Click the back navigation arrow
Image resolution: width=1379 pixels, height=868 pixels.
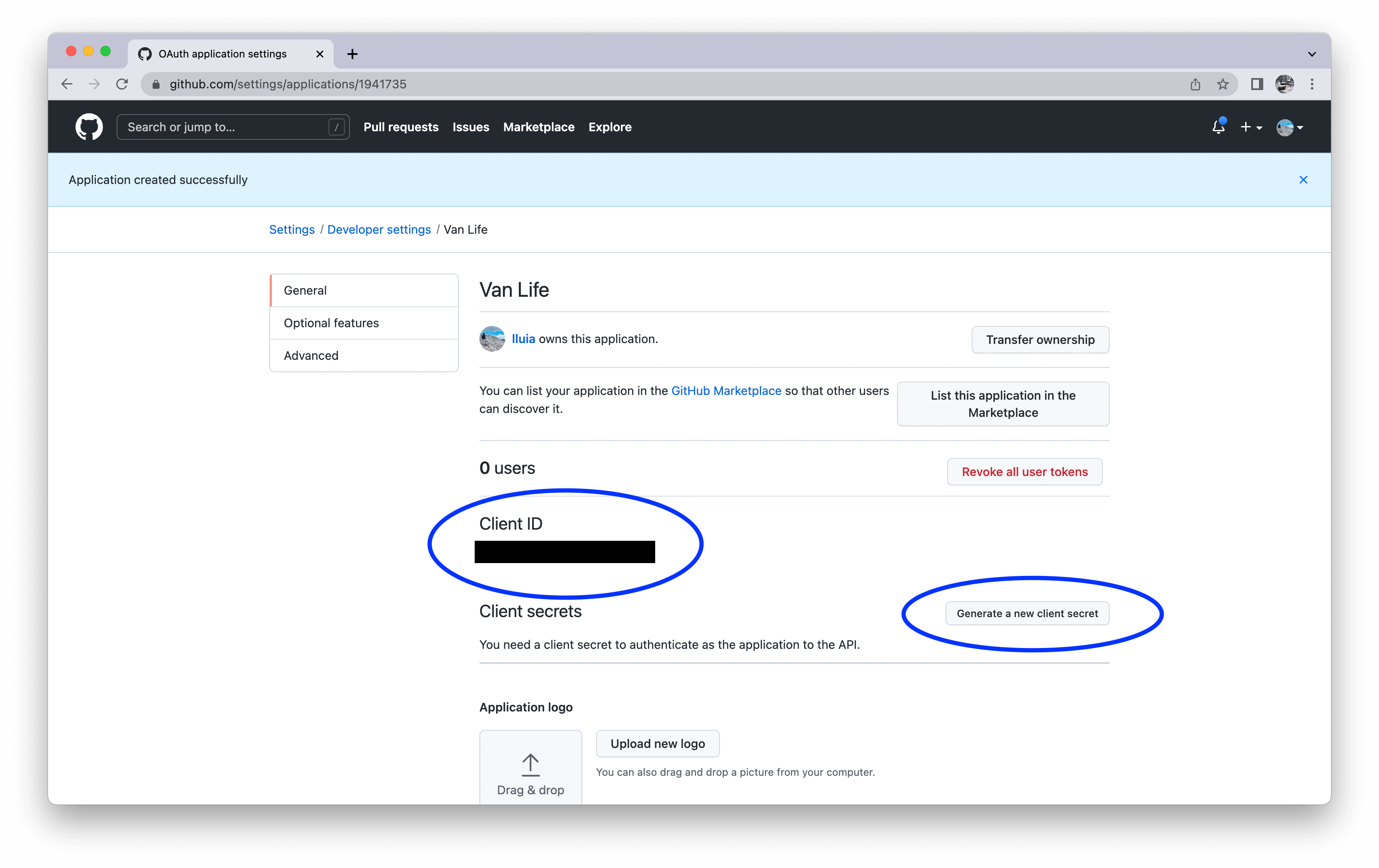tap(67, 84)
